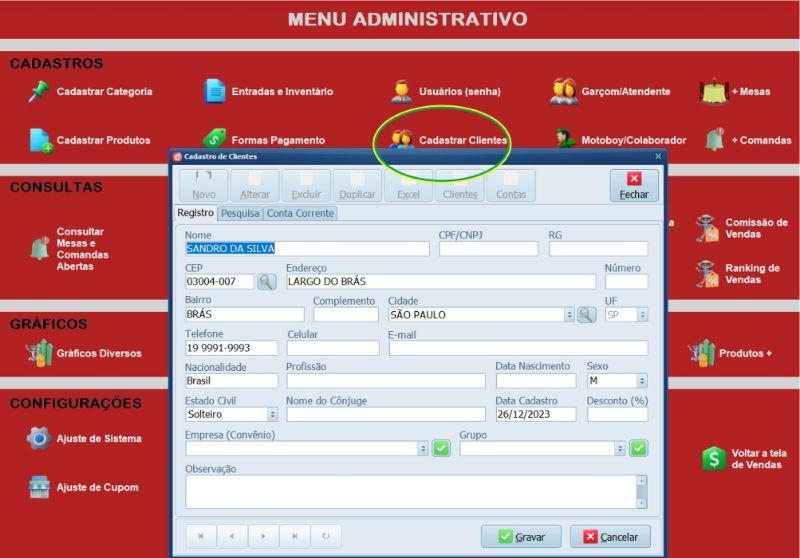Screen dimensions: 800x558
Task: Click green check beside Empresa (Convênio)
Action: pos(441,449)
